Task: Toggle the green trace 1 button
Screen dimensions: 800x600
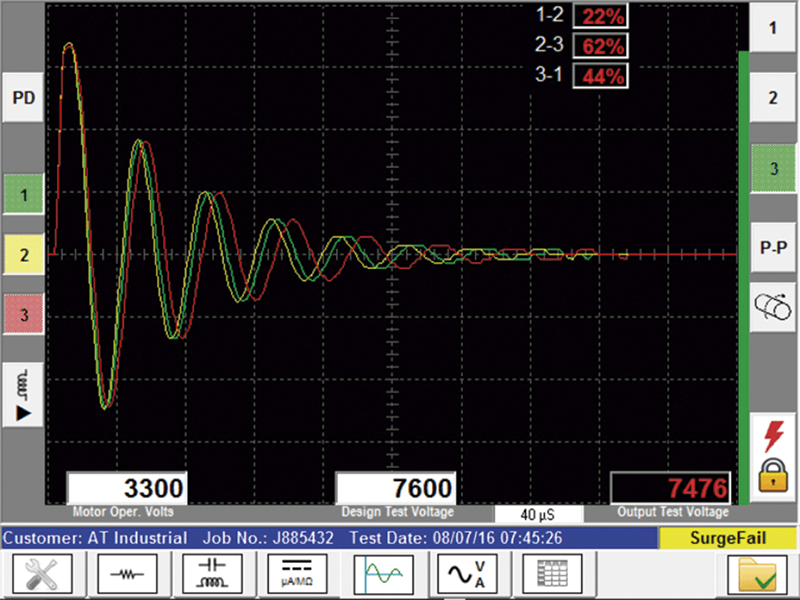Action: point(22,196)
